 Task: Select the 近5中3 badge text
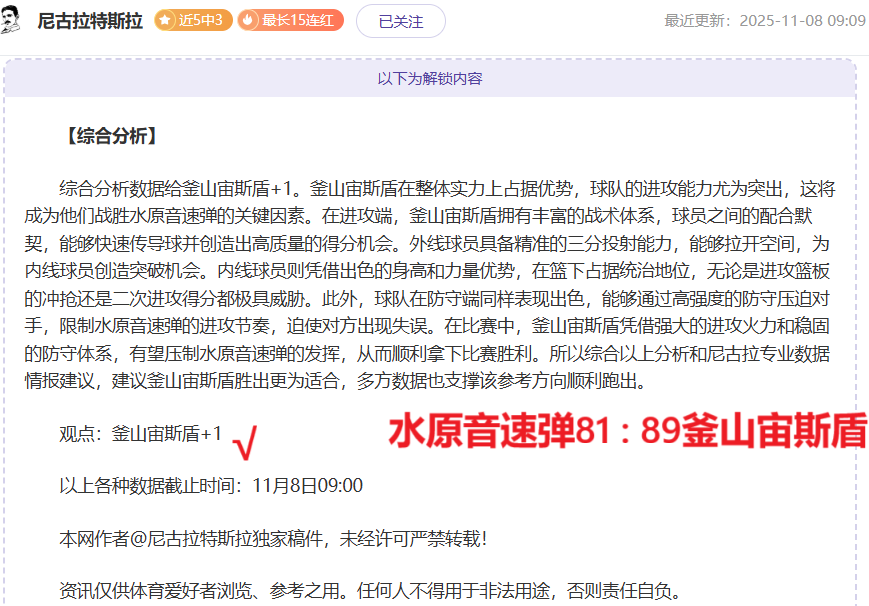(201, 20)
